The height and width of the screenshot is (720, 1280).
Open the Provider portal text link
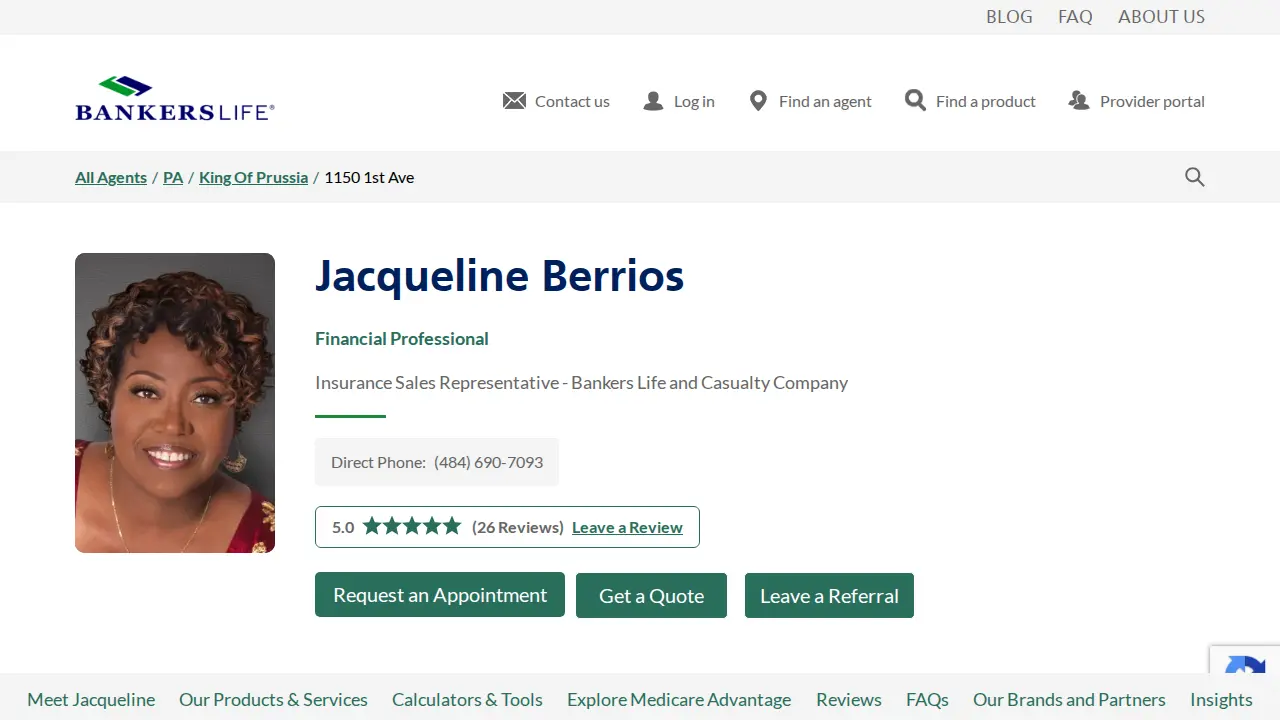pyautogui.click(x=1152, y=101)
